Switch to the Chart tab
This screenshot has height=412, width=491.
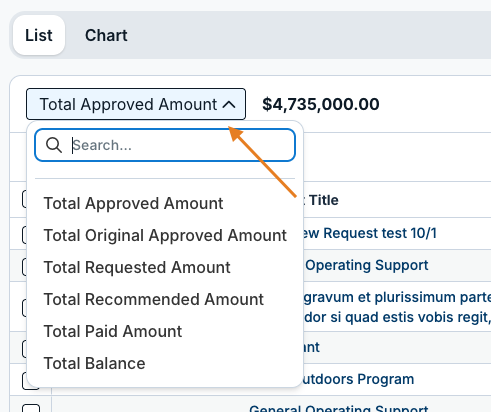106,35
